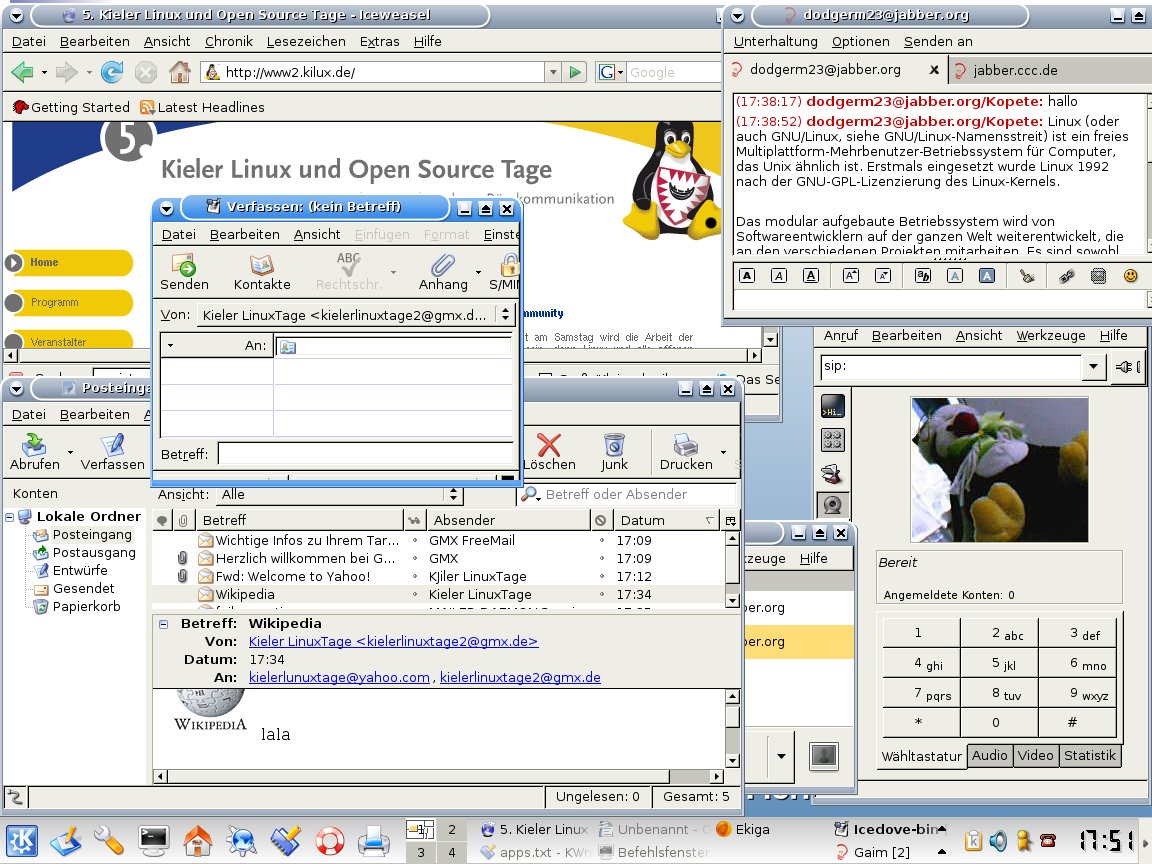Click the Gaim increase font size icon
Image resolution: width=1152 pixels, height=864 pixels.
click(850, 276)
